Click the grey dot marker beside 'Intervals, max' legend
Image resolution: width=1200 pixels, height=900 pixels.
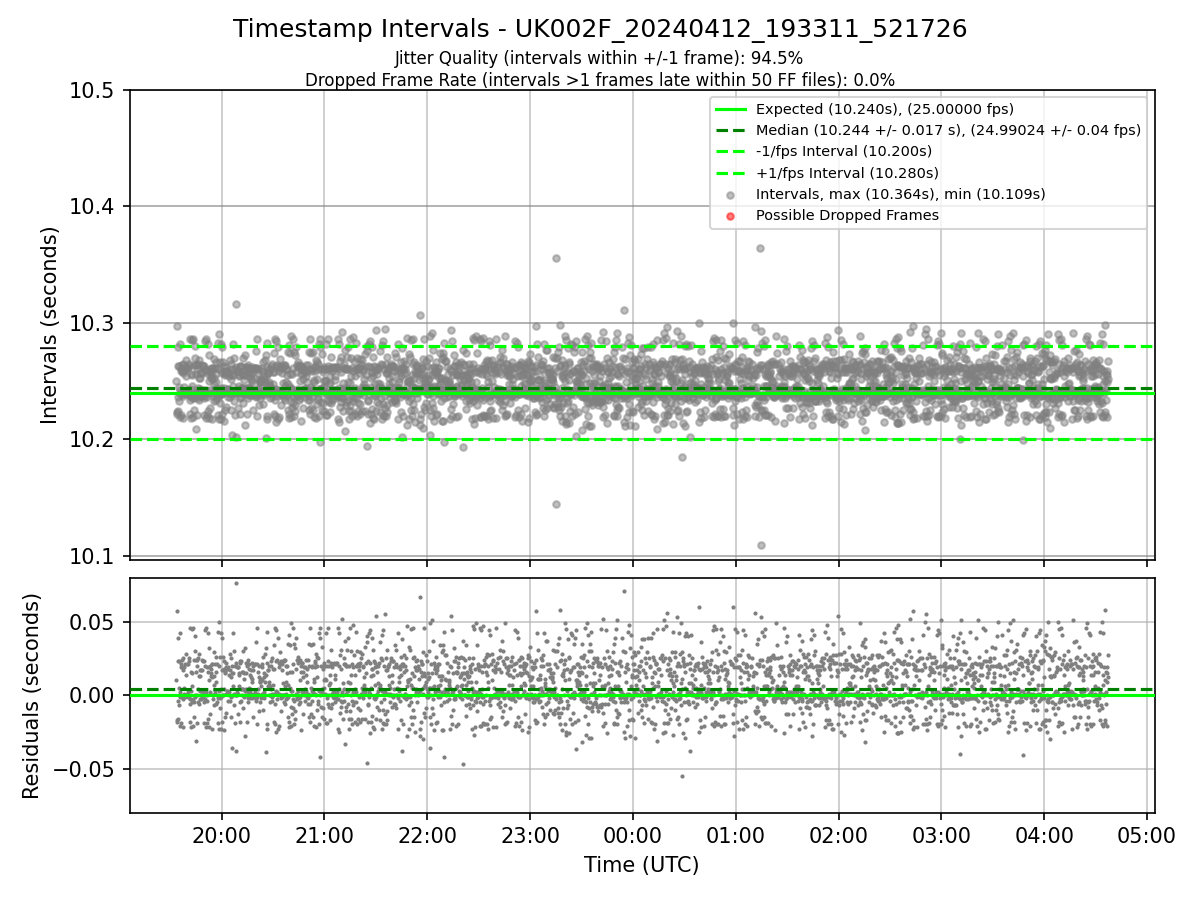tap(730, 195)
